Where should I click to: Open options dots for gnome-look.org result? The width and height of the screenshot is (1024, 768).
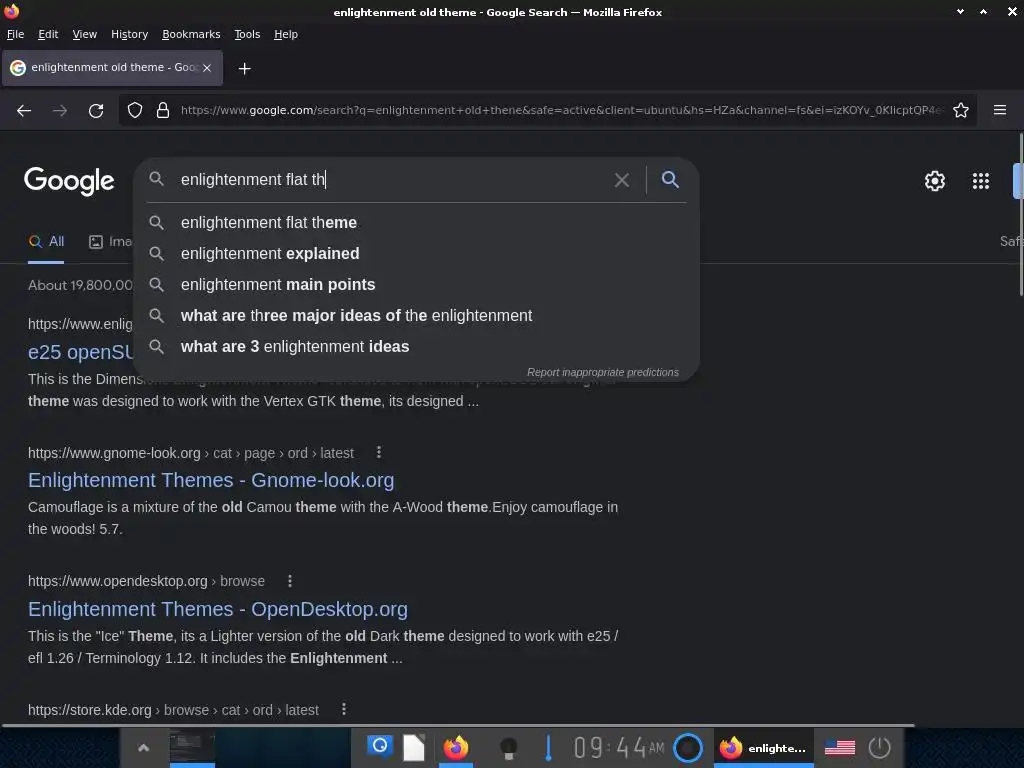(379, 452)
